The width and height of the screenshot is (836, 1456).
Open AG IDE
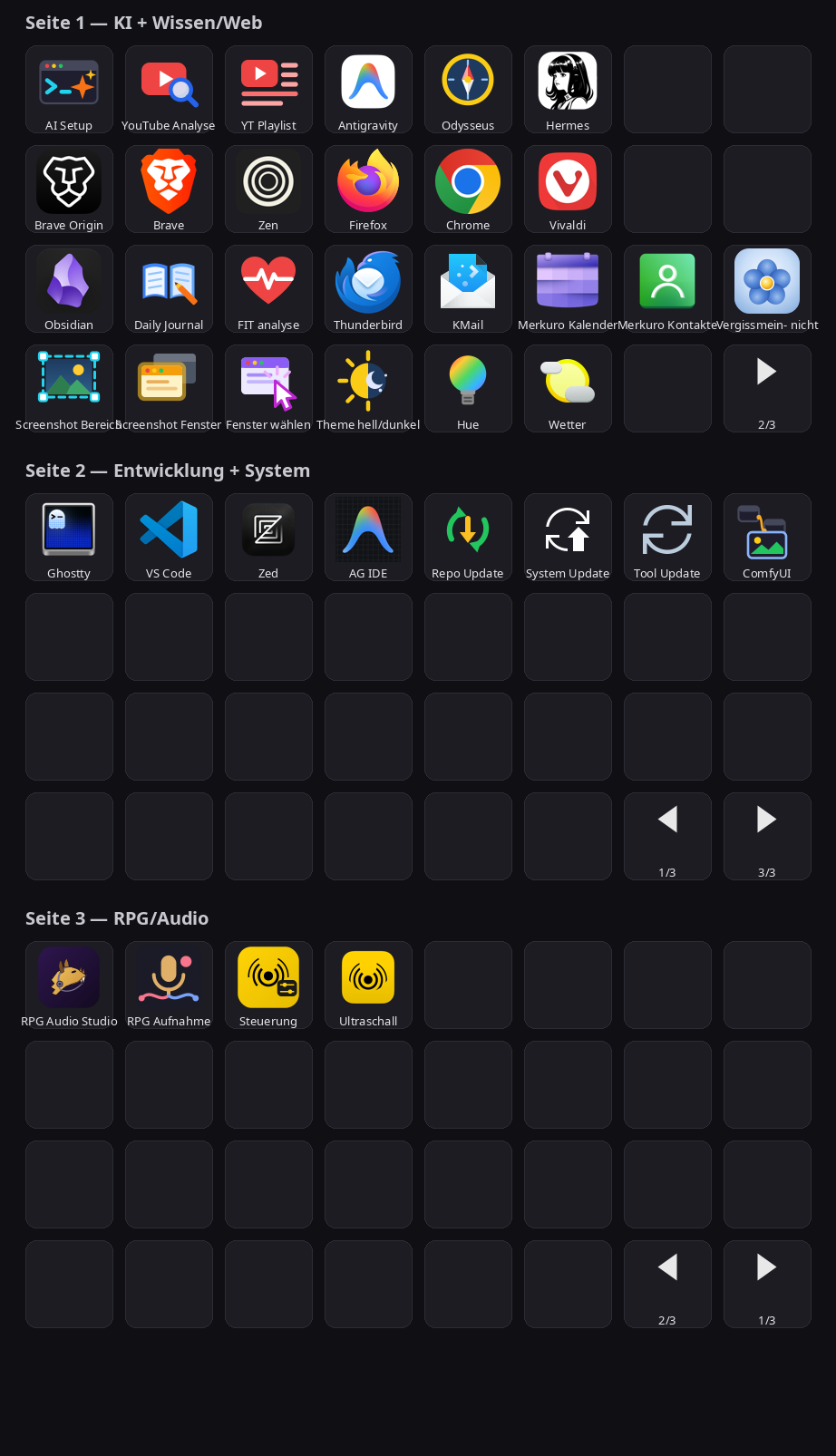tap(368, 538)
